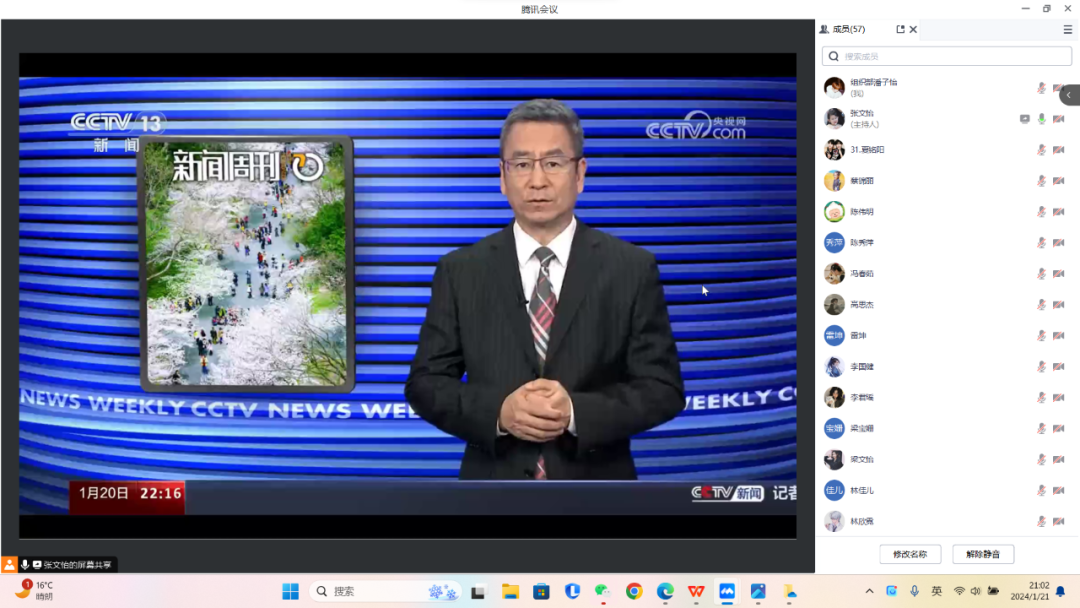
Task: Click the 解除静音 (unmute) button
Action: pos(983,554)
